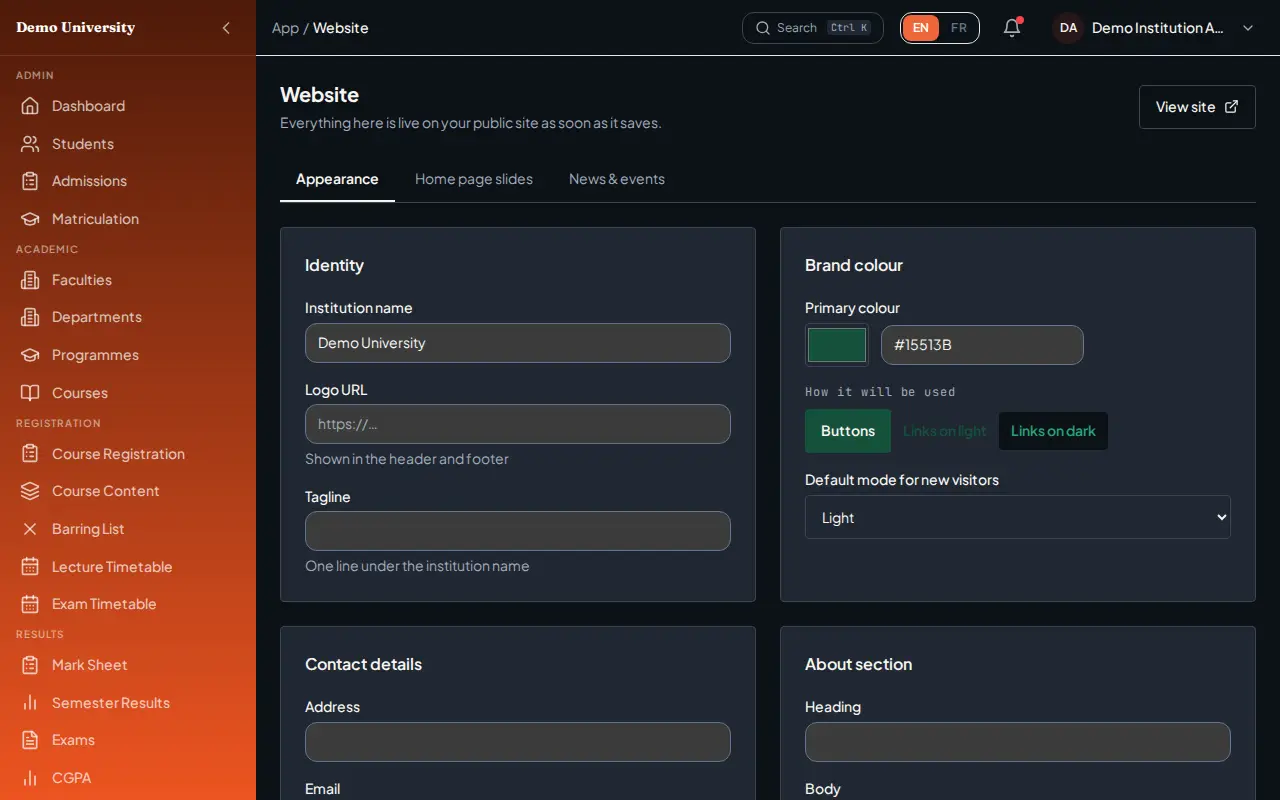
Task: Click the CGPA bar chart icon
Action: [x=30, y=778]
